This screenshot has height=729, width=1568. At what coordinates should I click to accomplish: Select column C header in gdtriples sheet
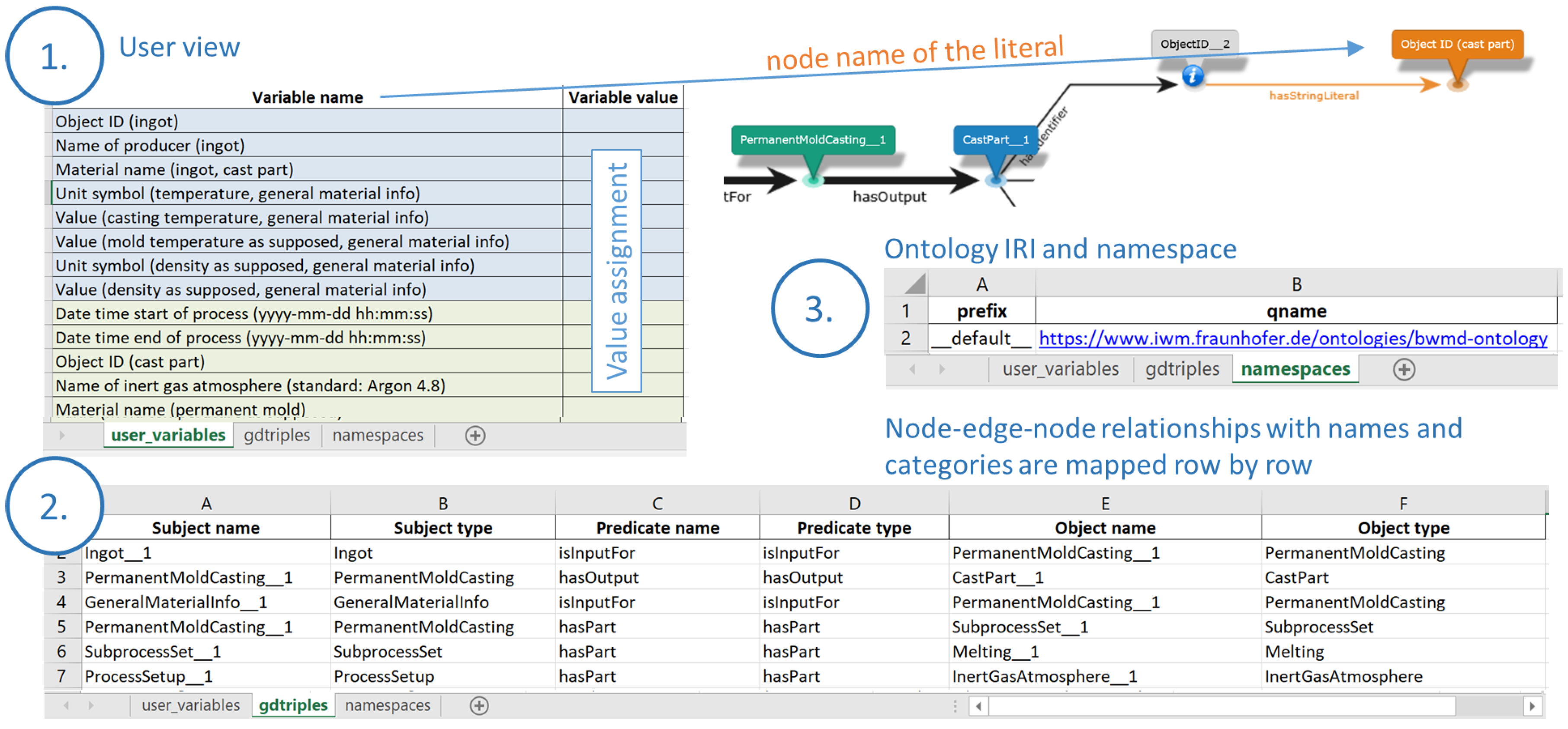pyautogui.click(x=657, y=504)
